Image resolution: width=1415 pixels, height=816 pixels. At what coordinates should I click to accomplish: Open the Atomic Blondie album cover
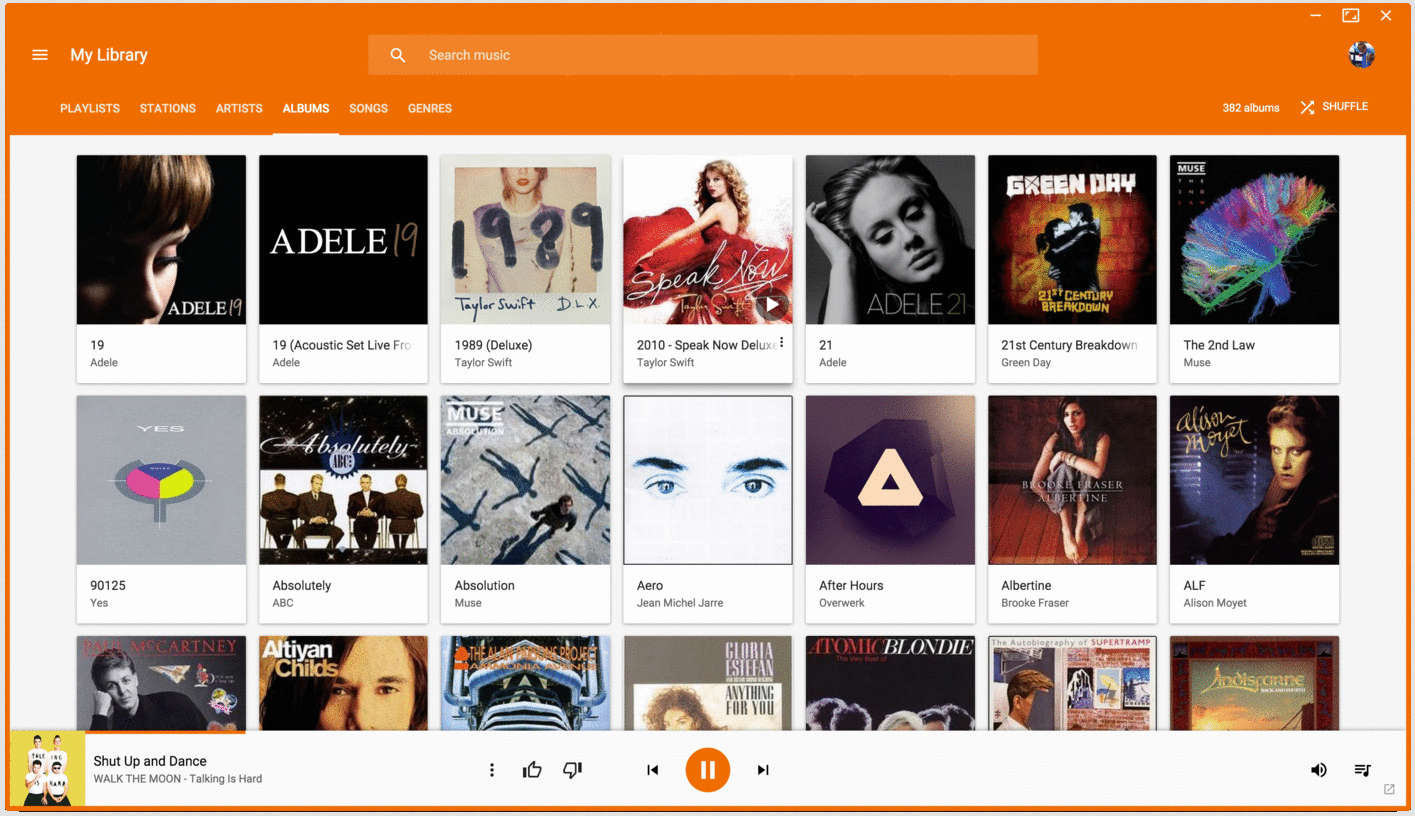[890, 683]
